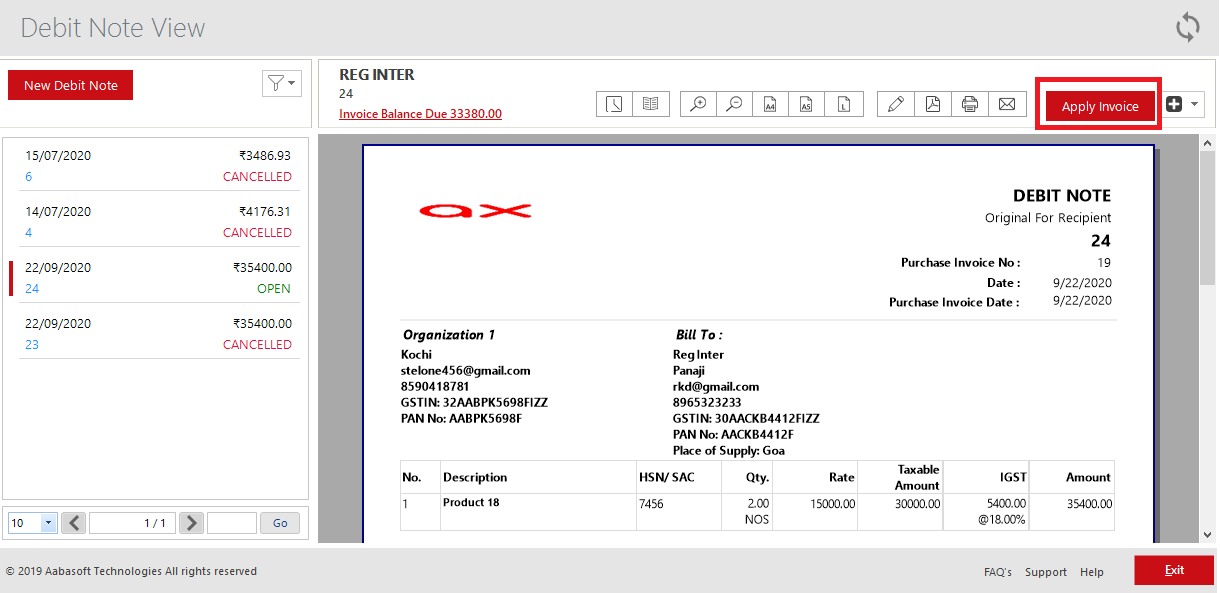The image size is (1220, 593).
Task: Print the debit note
Action: coord(969,103)
